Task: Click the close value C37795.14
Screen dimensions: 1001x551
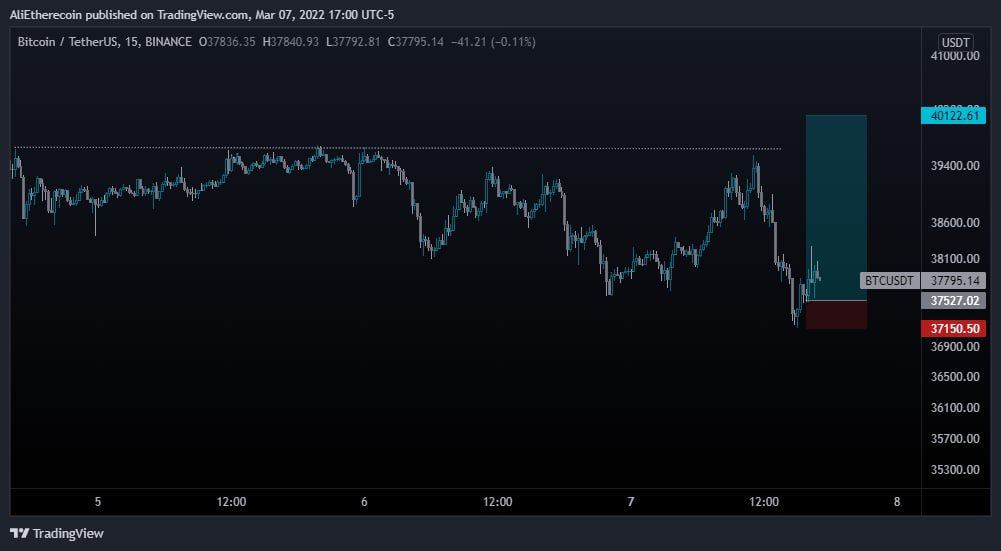Action: tap(416, 42)
